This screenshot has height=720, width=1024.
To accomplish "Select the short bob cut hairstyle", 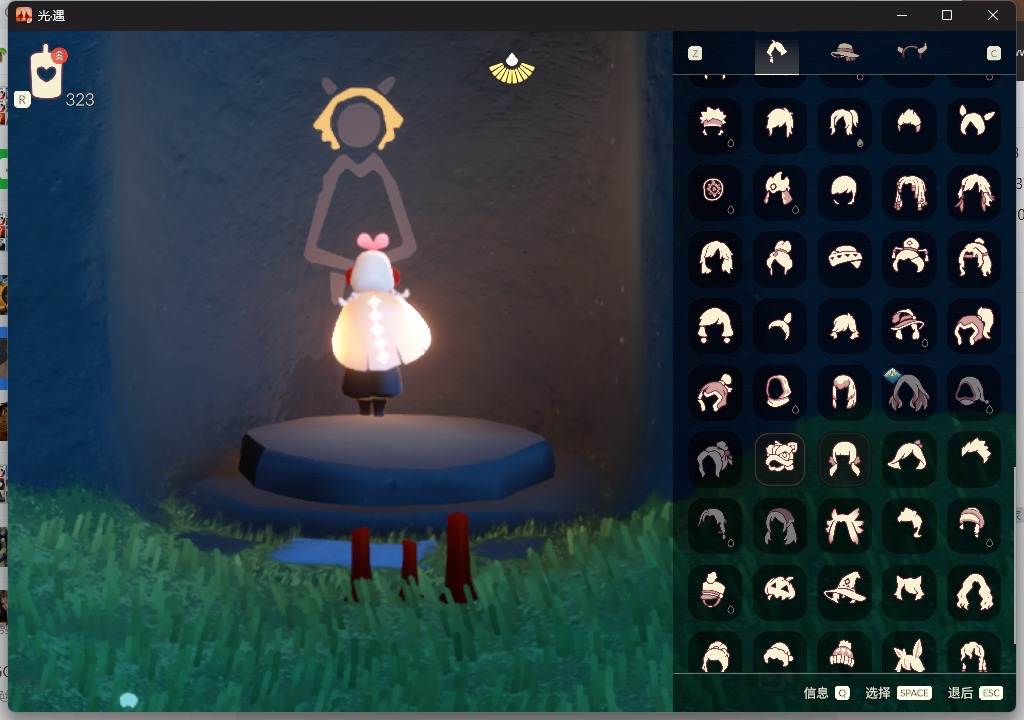I will pyautogui.click(x=844, y=191).
